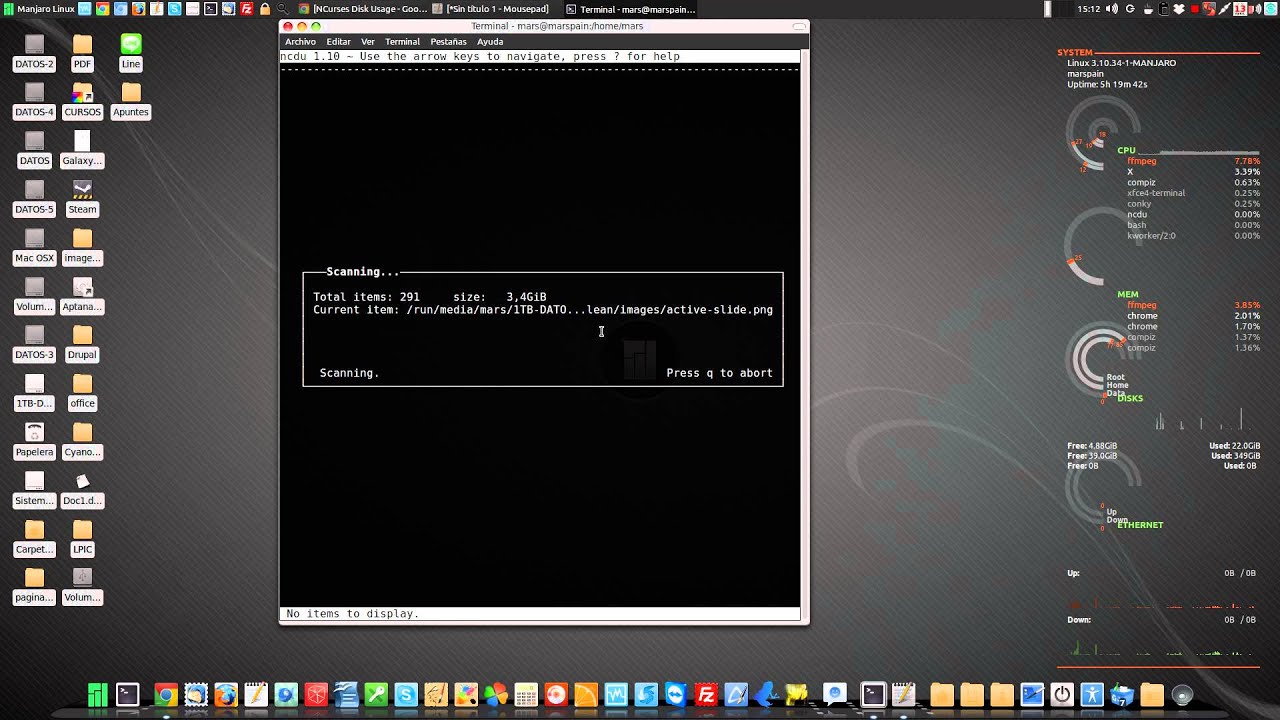Open the Apuntes folder on desktop
Screen dimensions: 1280x720
point(131,101)
